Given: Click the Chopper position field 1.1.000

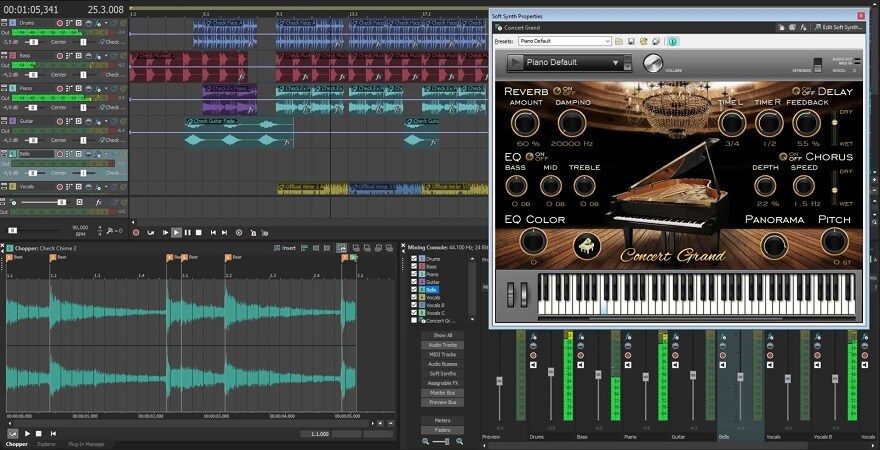Looking at the screenshot, I should pos(315,434).
